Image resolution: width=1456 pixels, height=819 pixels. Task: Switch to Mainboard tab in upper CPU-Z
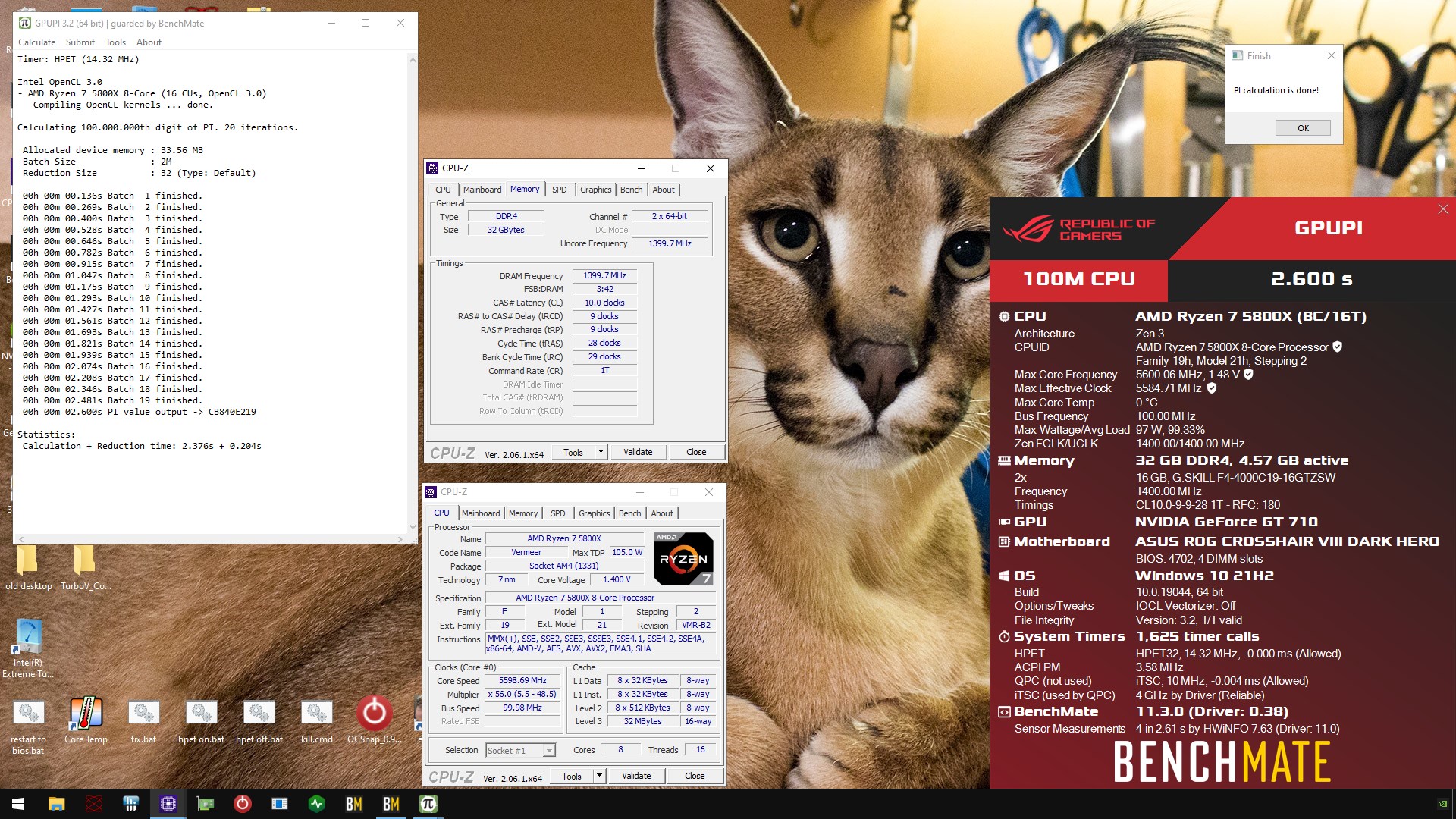pyautogui.click(x=482, y=190)
